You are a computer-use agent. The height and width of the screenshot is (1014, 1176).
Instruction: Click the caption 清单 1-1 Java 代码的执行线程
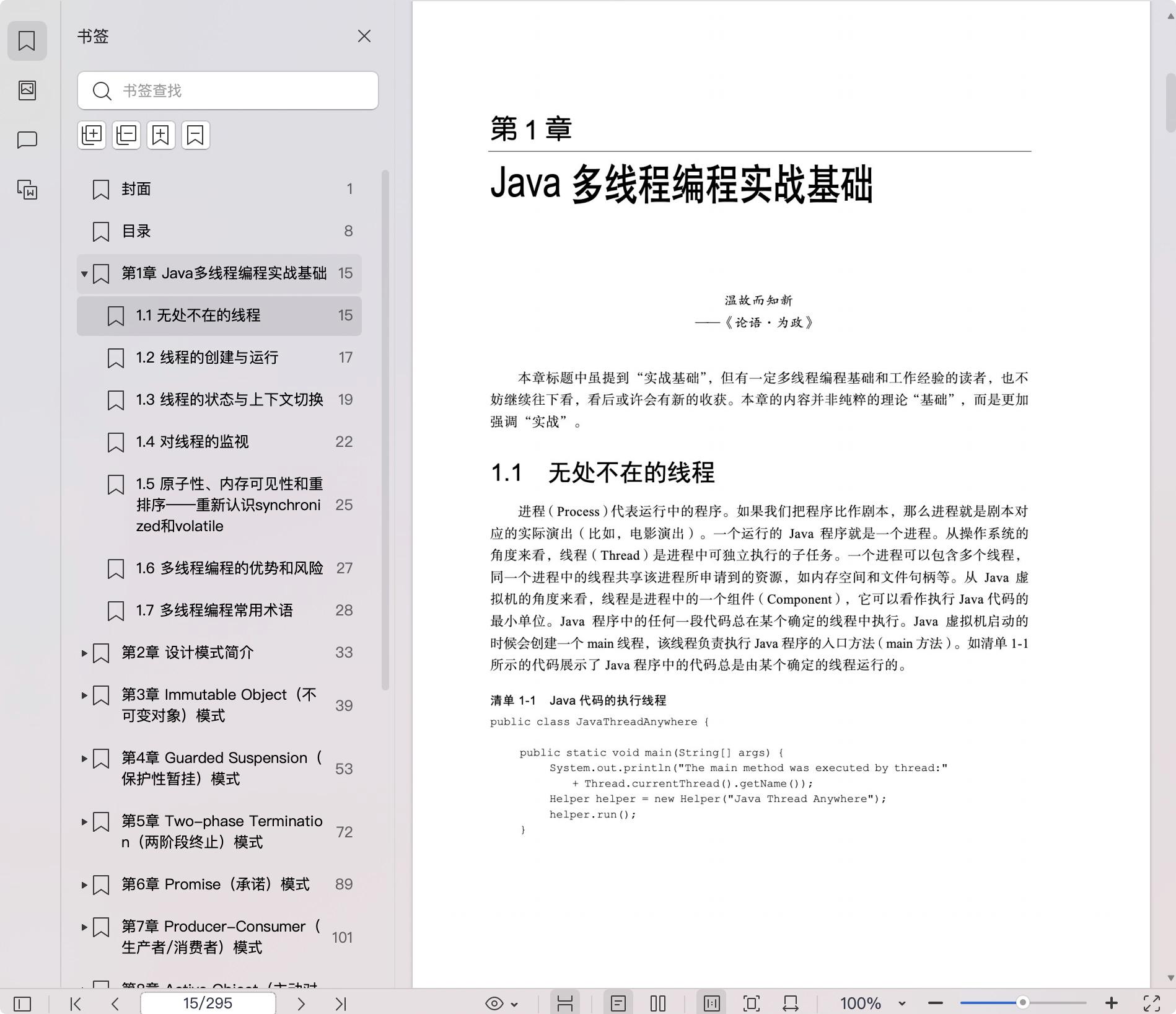pyautogui.click(x=578, y=700)
